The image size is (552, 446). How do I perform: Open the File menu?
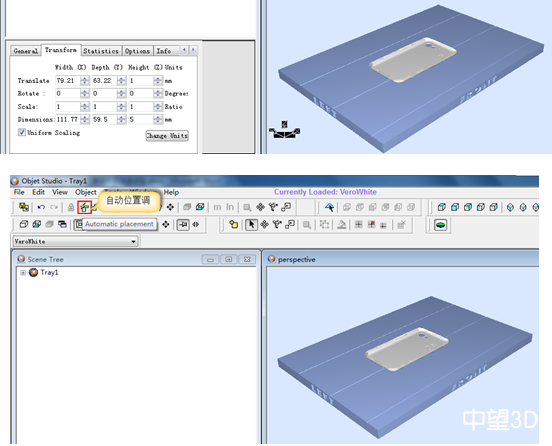[19, 192]
